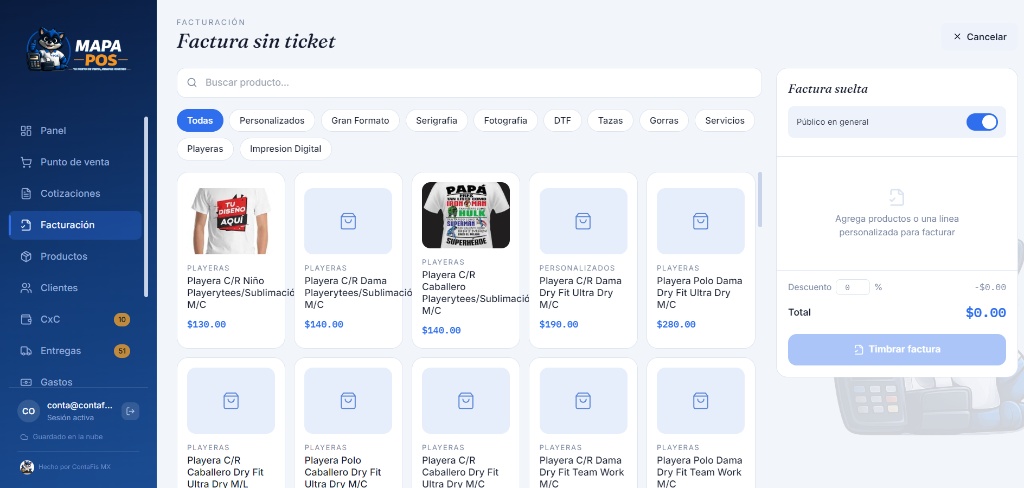Add Playera C/R Niño $130.00 product
The image size is (1024, 488).
pyautogui.click(x=231, y=260)
